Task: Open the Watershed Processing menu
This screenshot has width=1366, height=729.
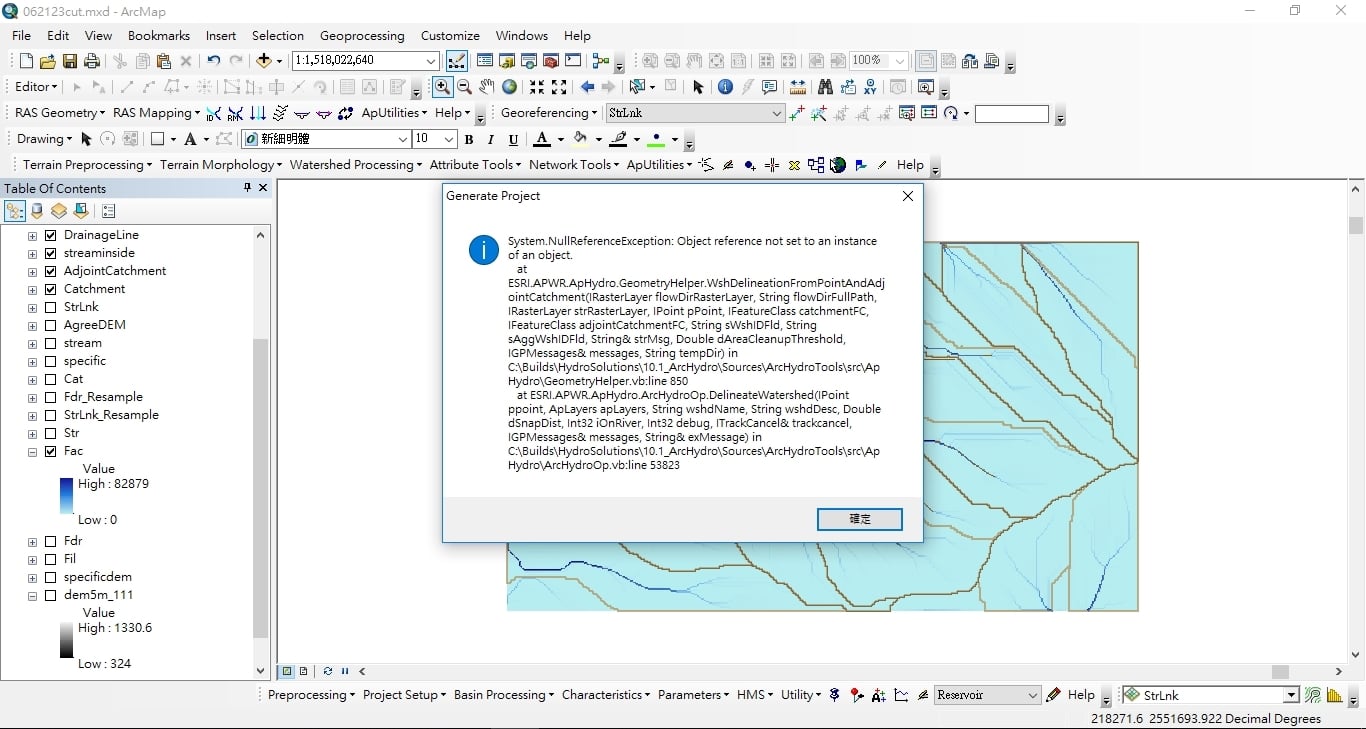Action: (x=355, y=165)
